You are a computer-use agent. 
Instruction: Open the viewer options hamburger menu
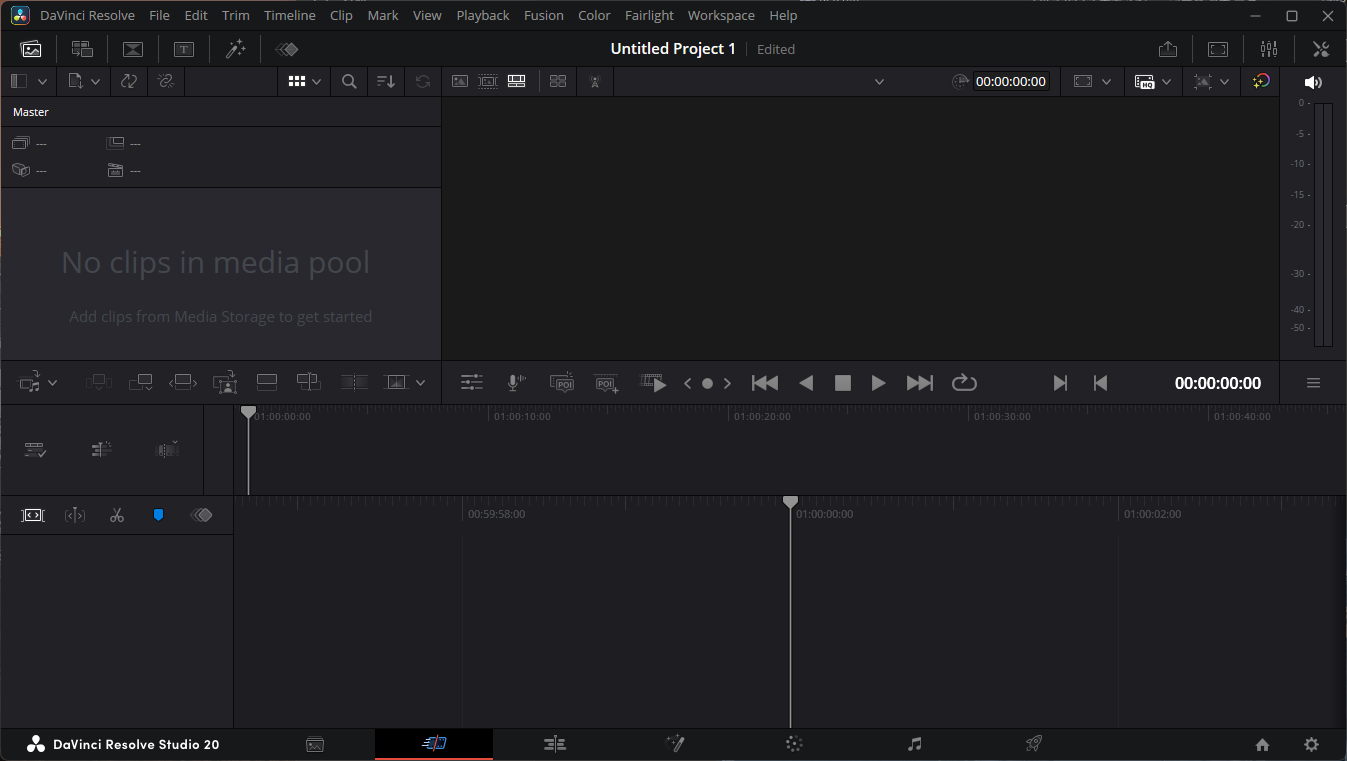[x=1314, y=383]
